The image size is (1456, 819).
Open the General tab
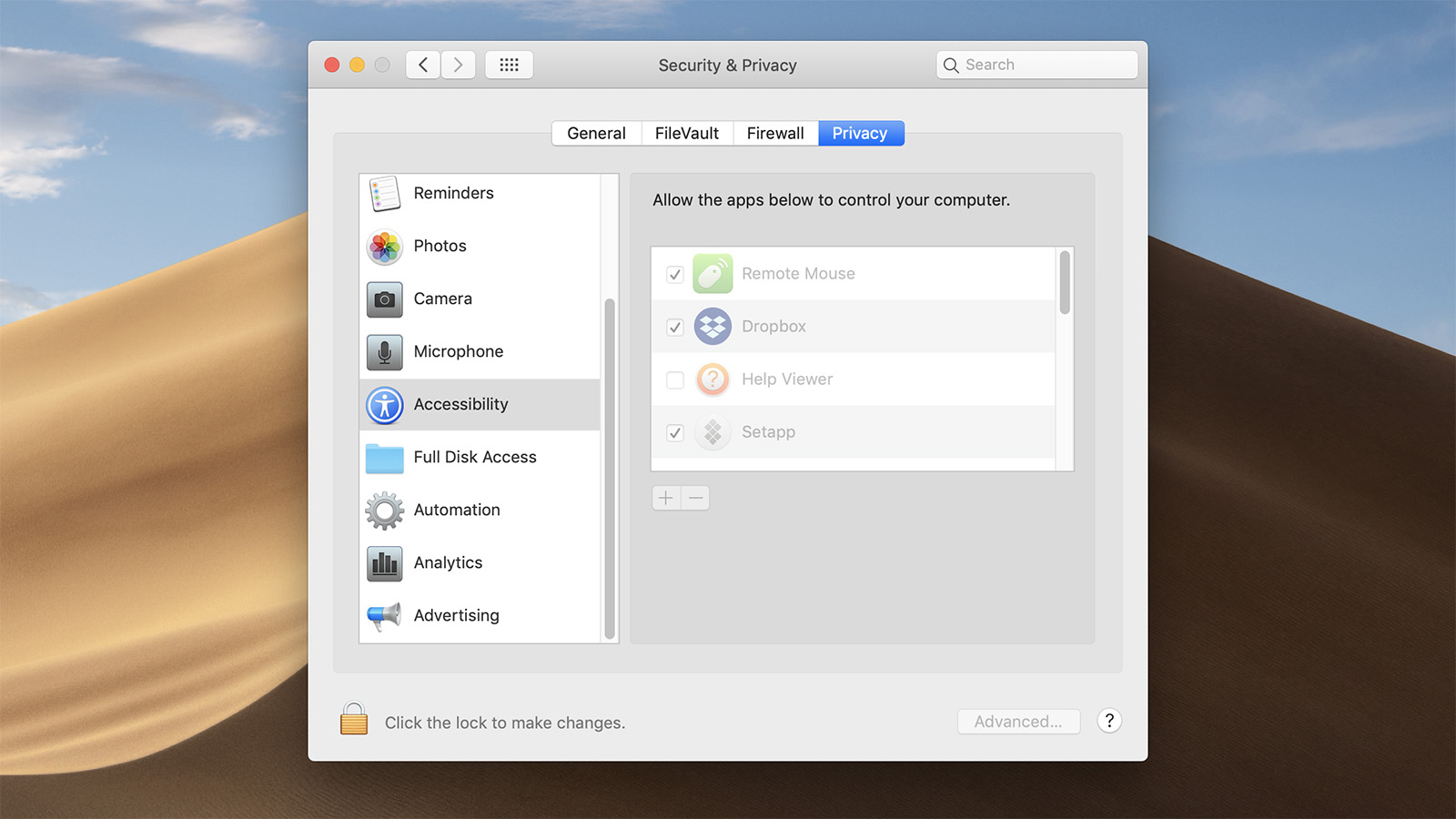596,133
